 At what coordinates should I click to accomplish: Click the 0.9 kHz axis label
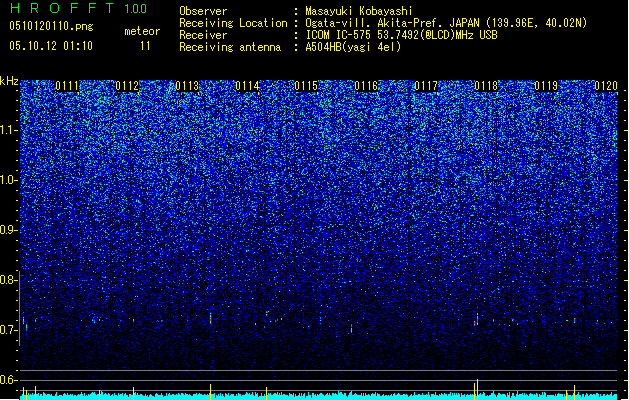[9, 230]
